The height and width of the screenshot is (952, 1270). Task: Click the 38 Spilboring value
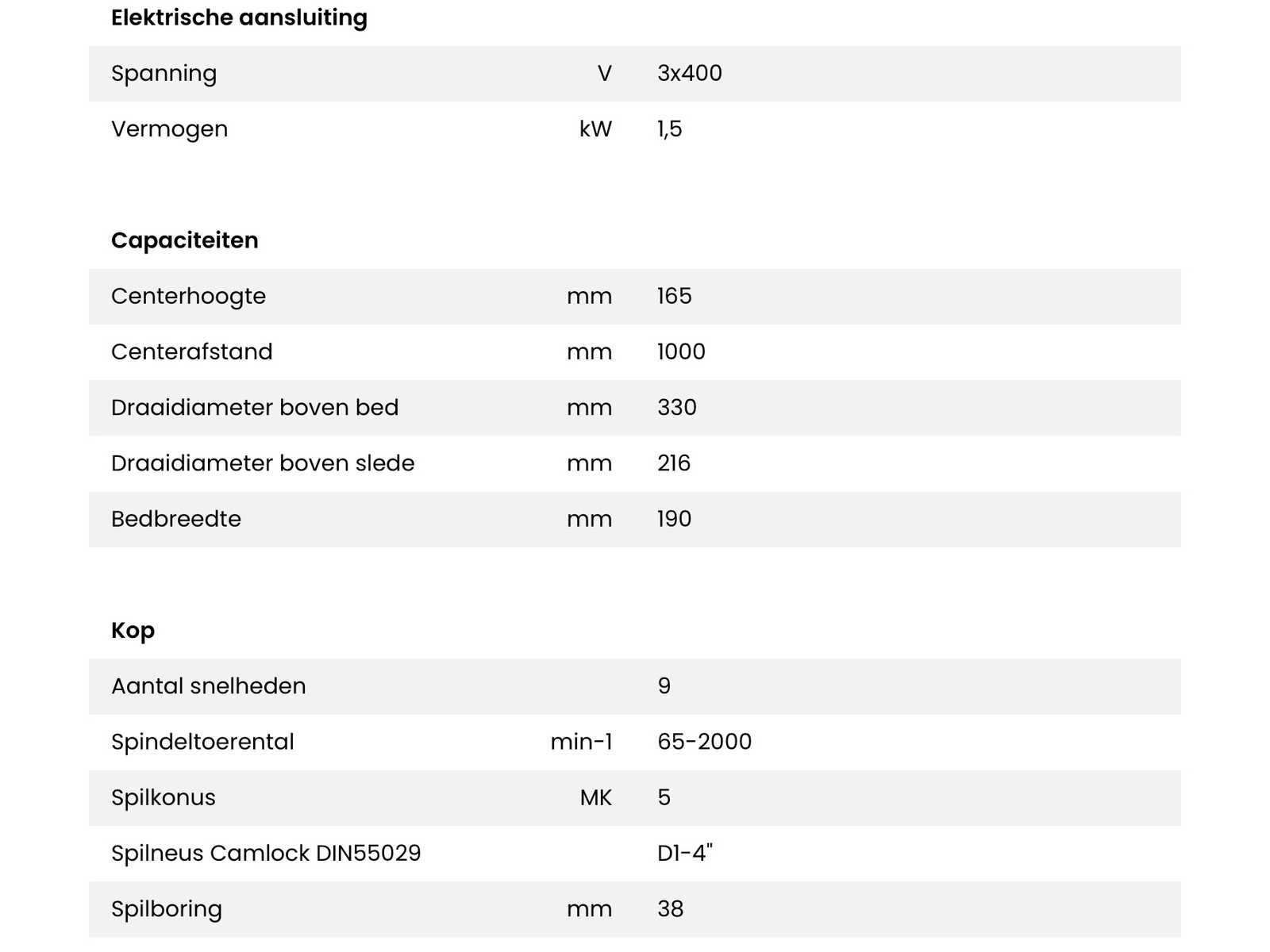(670, 908)
